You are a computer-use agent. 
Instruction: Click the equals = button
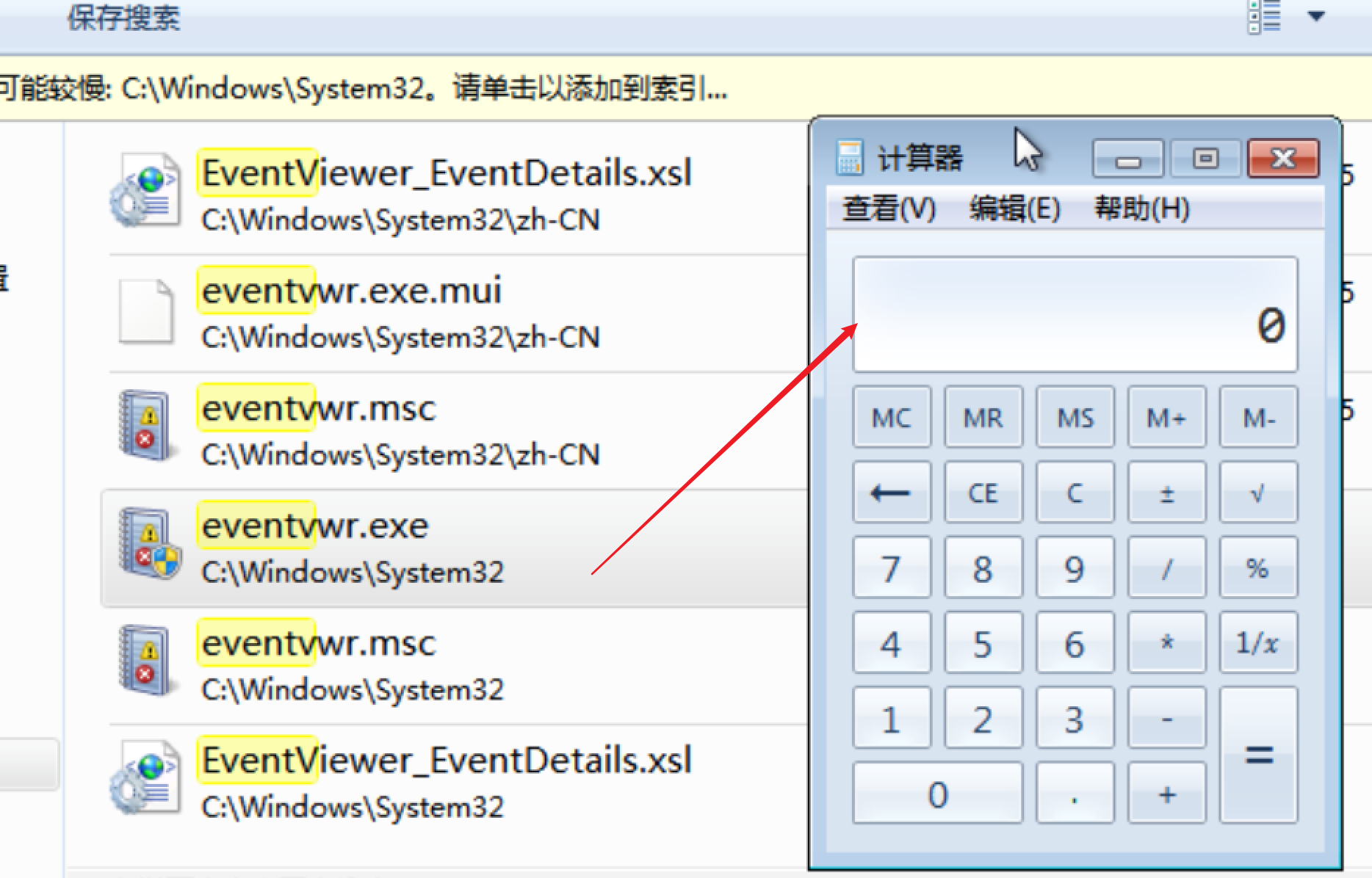[1259, 755]
